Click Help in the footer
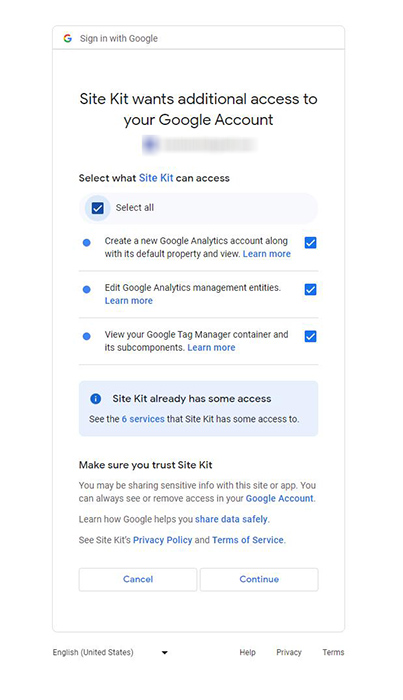The image size is (403, 700). (x=247, y=652)
